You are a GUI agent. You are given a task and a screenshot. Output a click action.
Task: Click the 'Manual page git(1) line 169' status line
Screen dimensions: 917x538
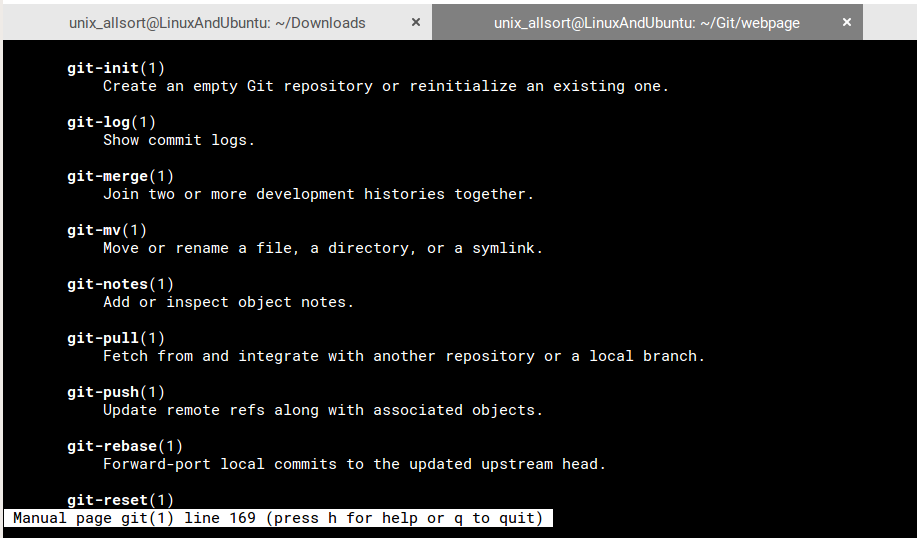click(278, 518)
